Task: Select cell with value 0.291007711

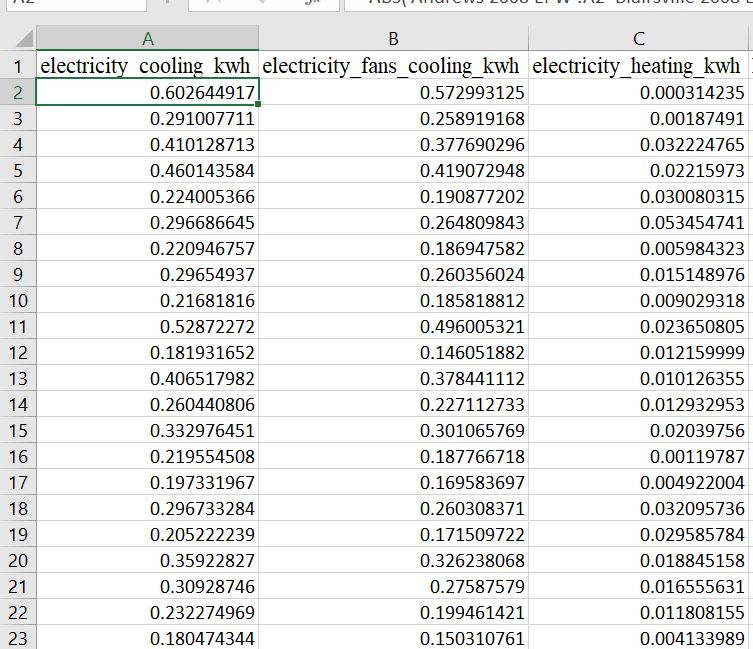Action: (147, 118)
